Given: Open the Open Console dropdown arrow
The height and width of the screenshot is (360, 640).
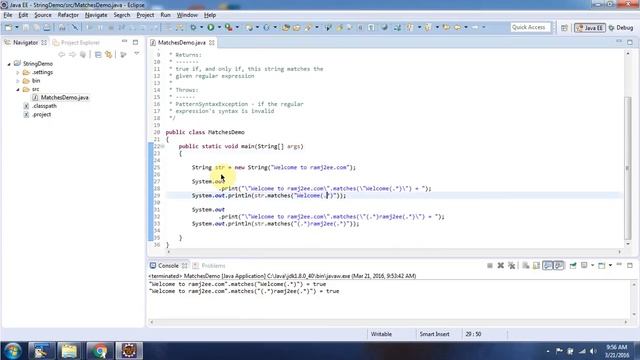Looking at the screenshot, I should (610, 266).
